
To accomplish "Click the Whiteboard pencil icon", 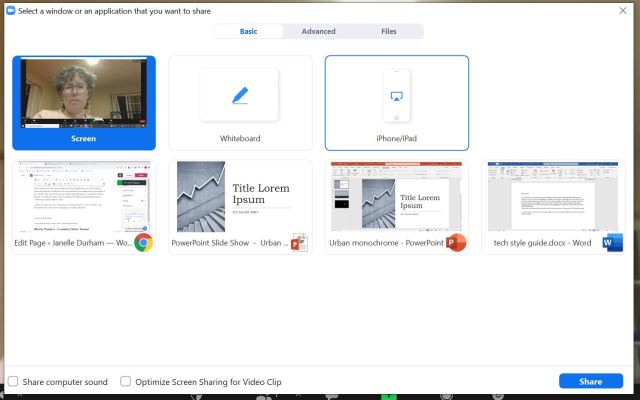I will [240, 96].
